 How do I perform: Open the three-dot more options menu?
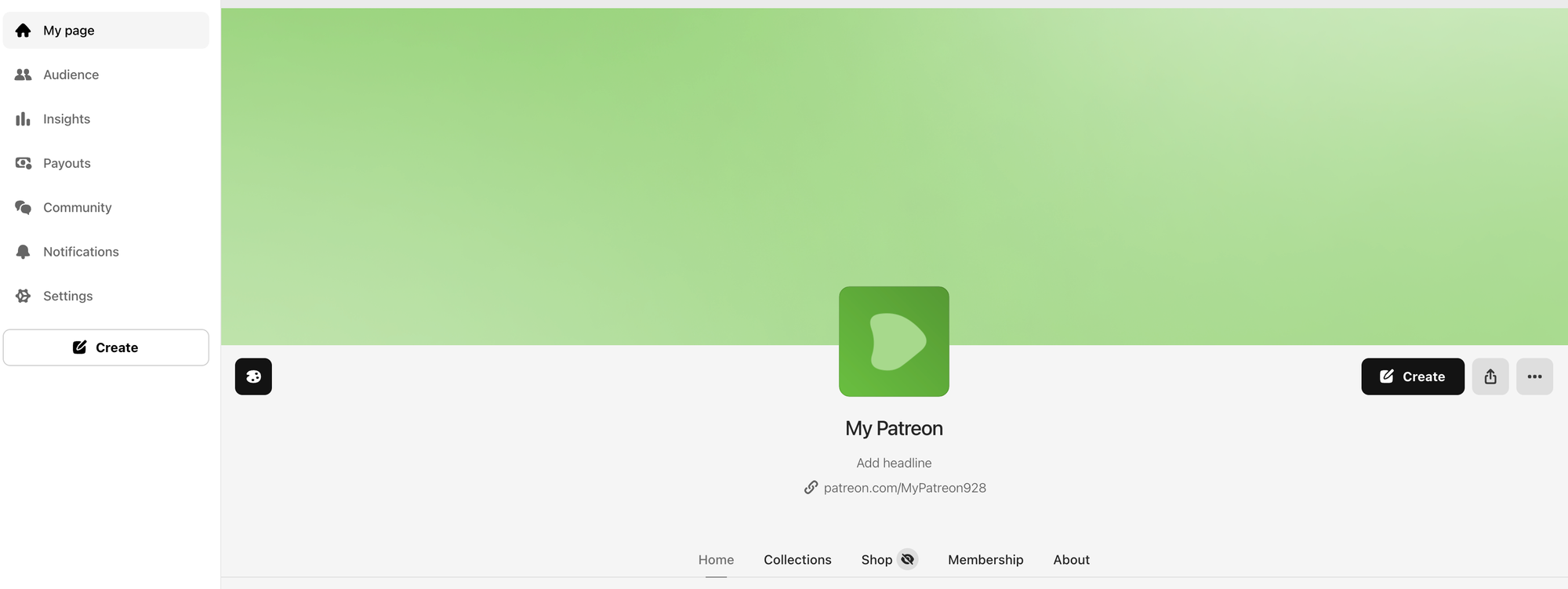(1534, 376)
